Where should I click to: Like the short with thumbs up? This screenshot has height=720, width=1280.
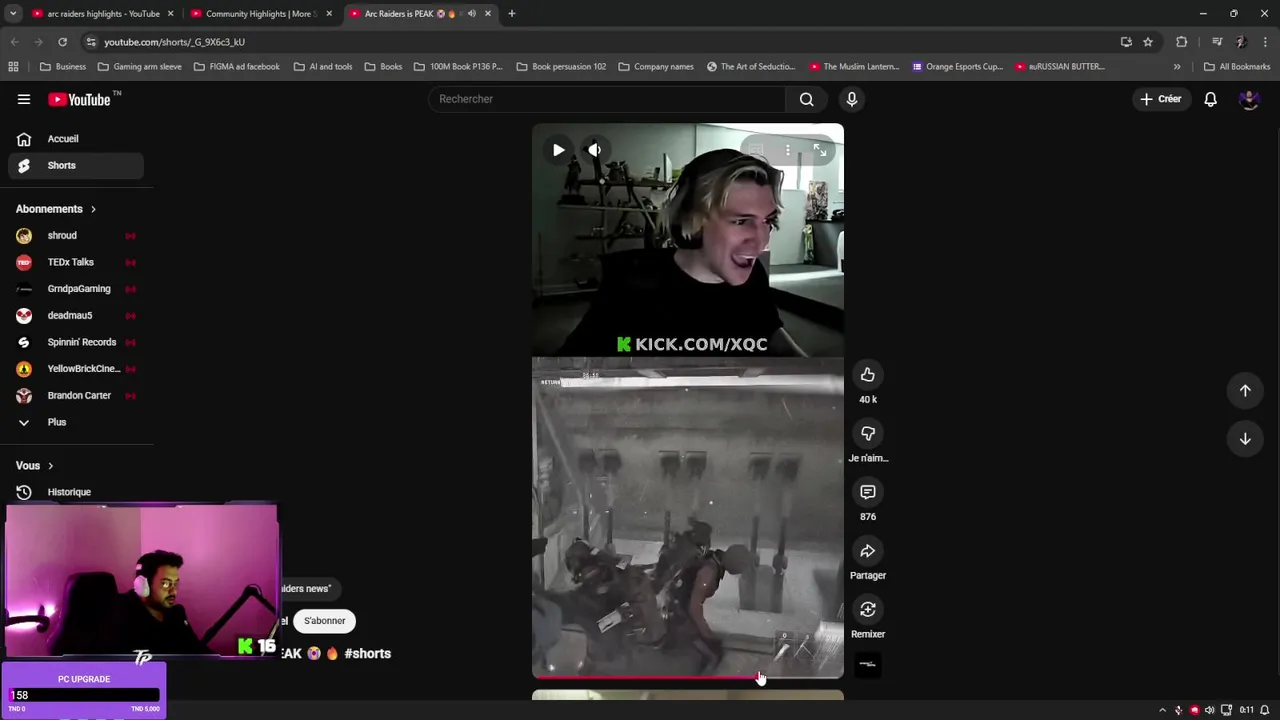click(868, 375)
